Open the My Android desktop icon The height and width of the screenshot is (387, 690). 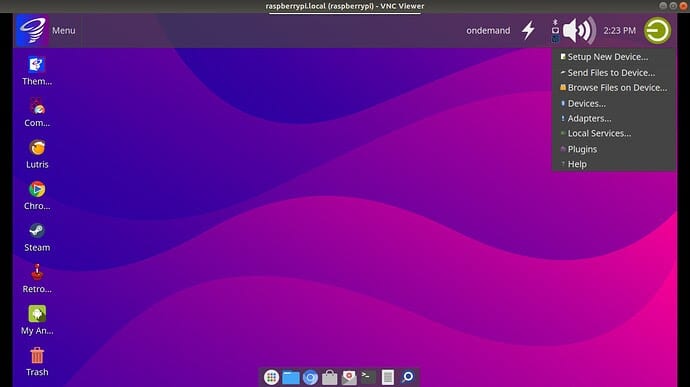click(37, 320)
